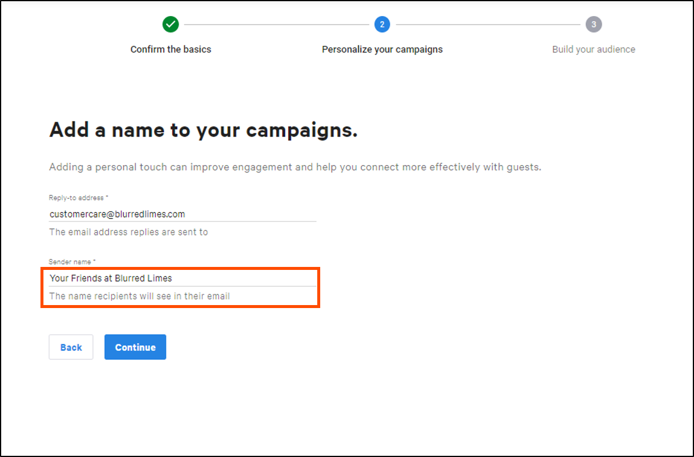Click the Reply-to address field label
Screen dimensions: 694x457
pyautogui.click(x=78, y=198)
